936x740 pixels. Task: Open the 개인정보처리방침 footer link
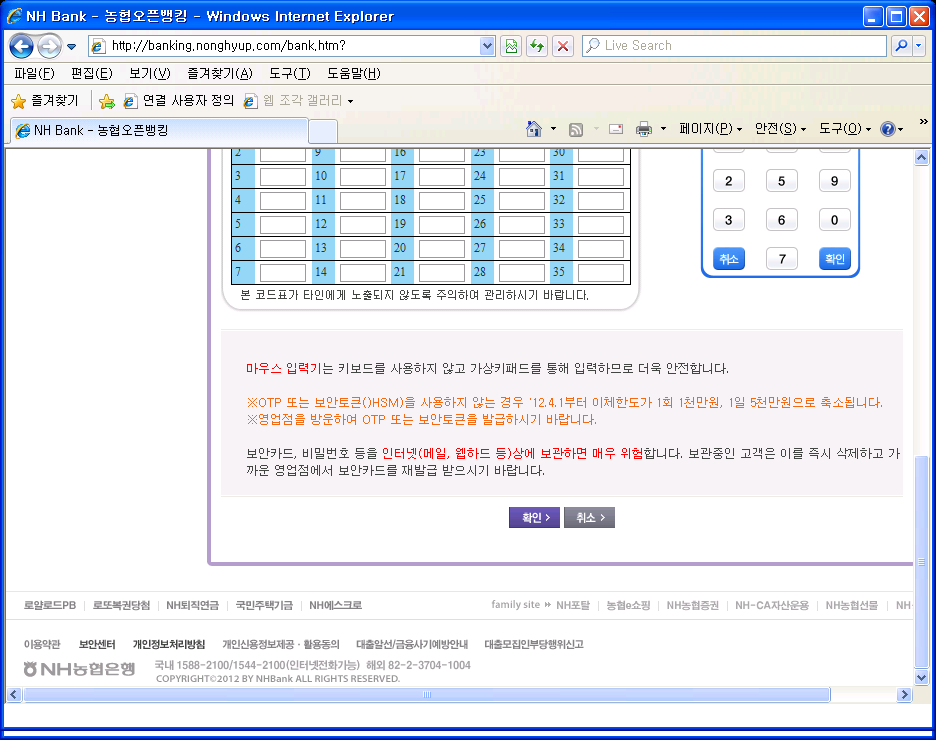click(x=169, y=644)
